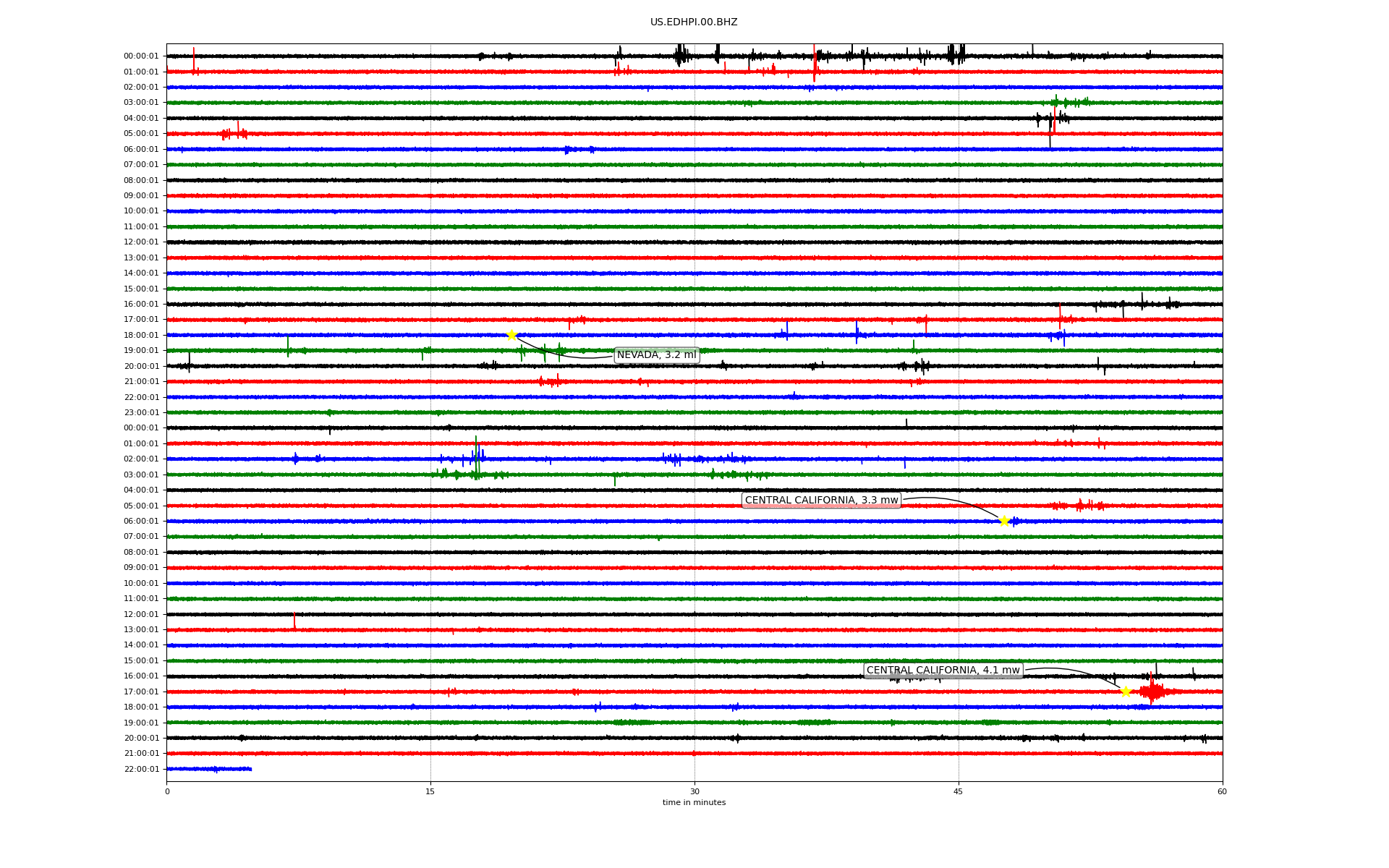Click the 12:00:01 label in upper half
The height and width of the screenshot is (868, 1389).
coord(141,242)
